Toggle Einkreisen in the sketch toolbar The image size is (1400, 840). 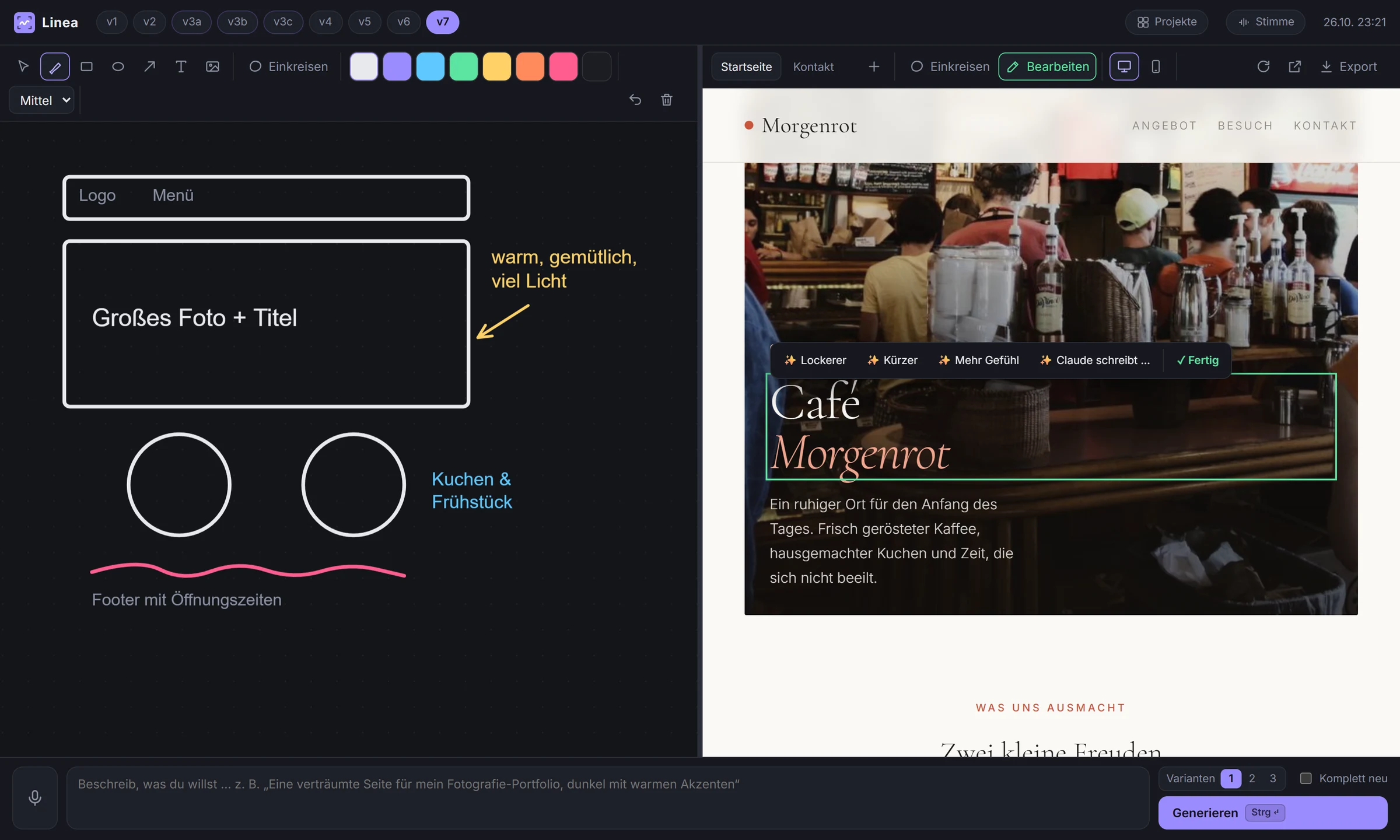coord(288,66)
